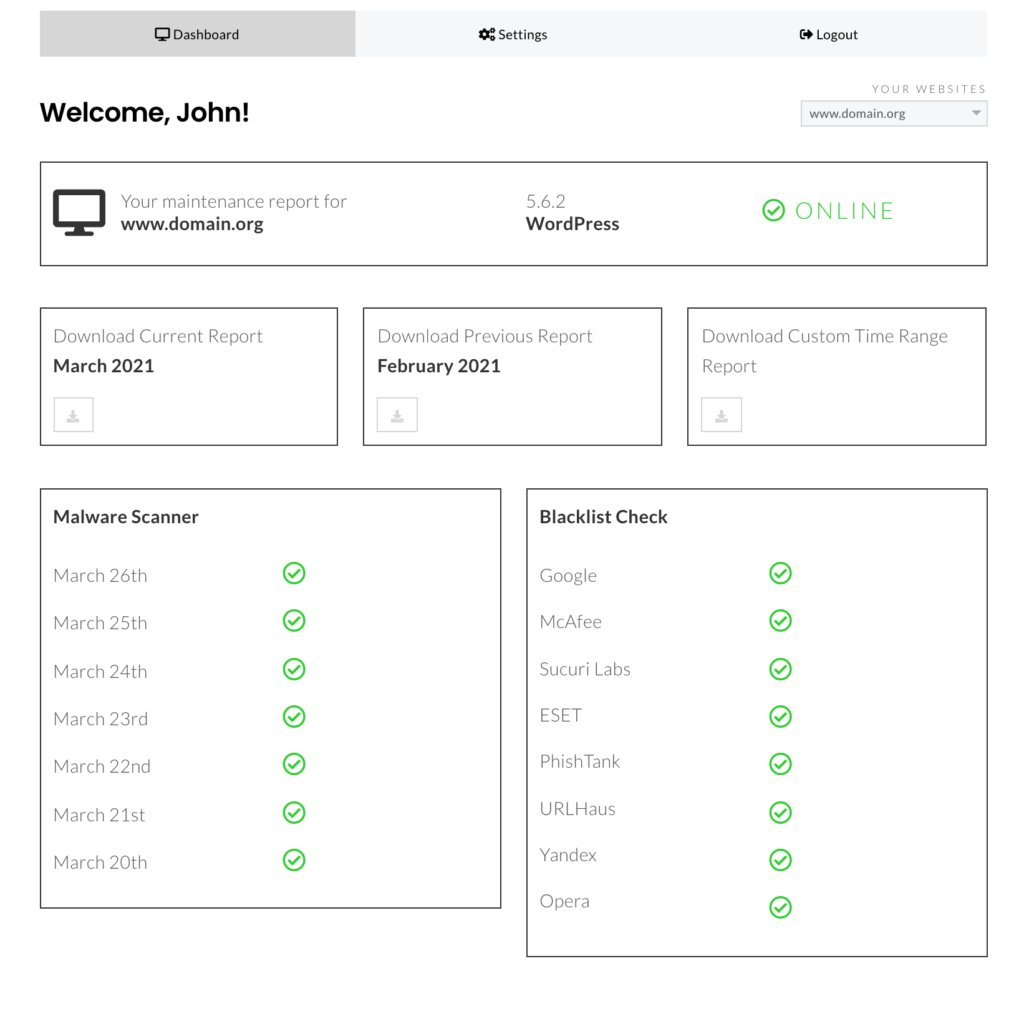This screenshot has height=1014, width=1024.
Task: Click the Opera blacklist check icon
Action: coord(780,907)
